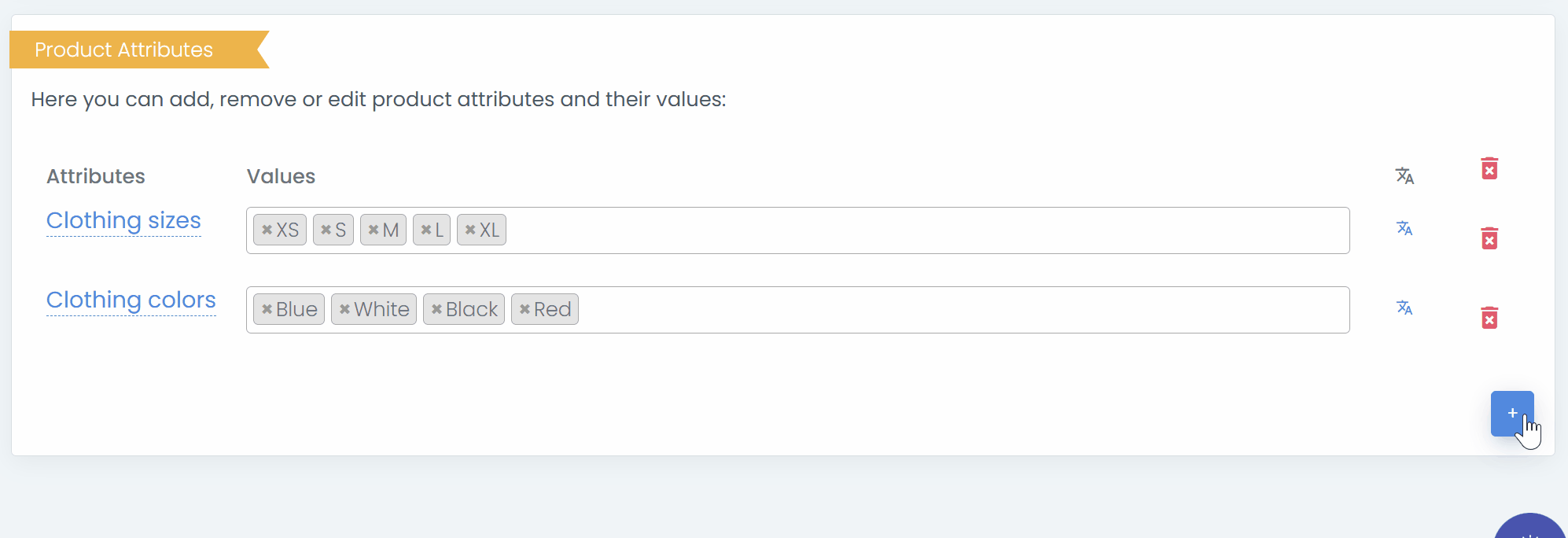
Task: Remove the XS size tag
Action: (x=267, y=230)
